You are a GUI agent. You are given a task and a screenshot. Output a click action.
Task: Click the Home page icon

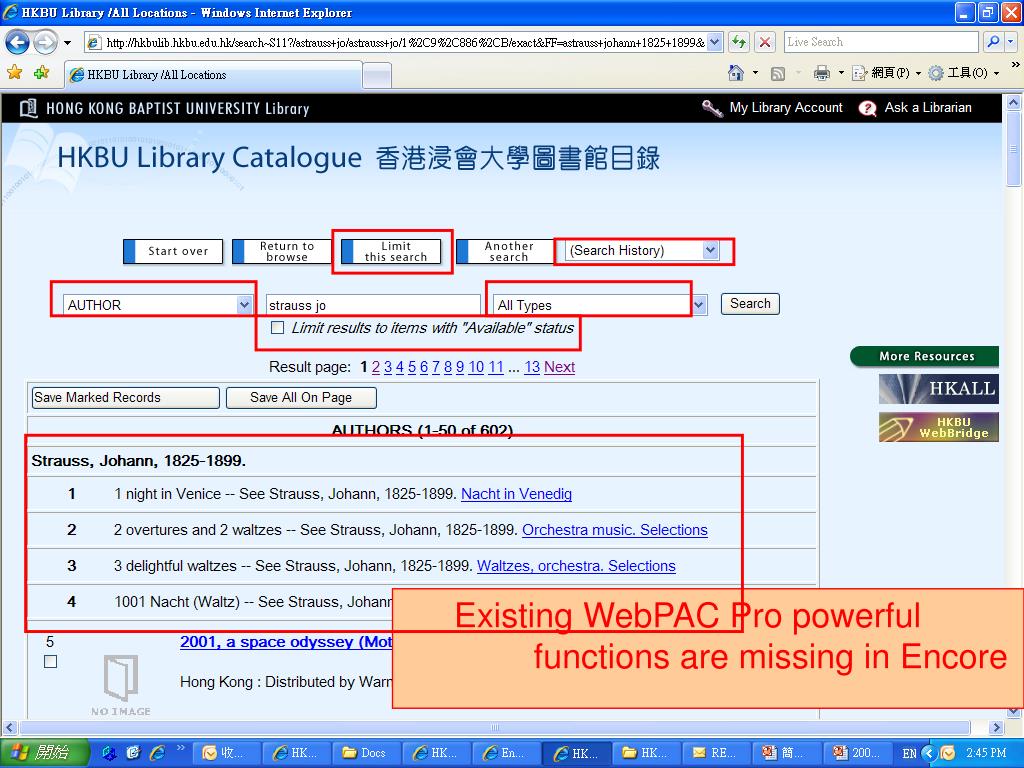tap(736, 73)
